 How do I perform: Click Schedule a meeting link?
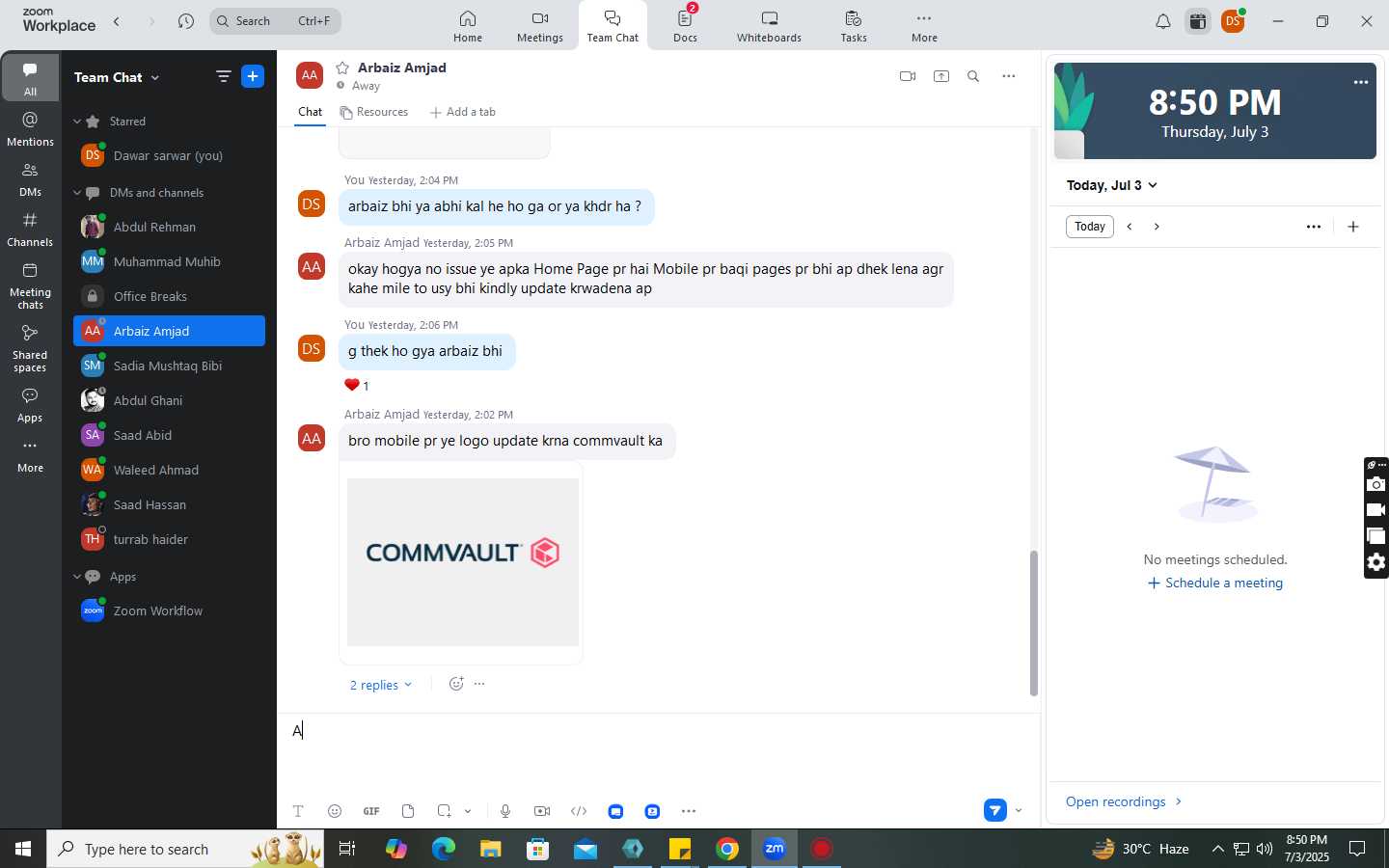1215,583
